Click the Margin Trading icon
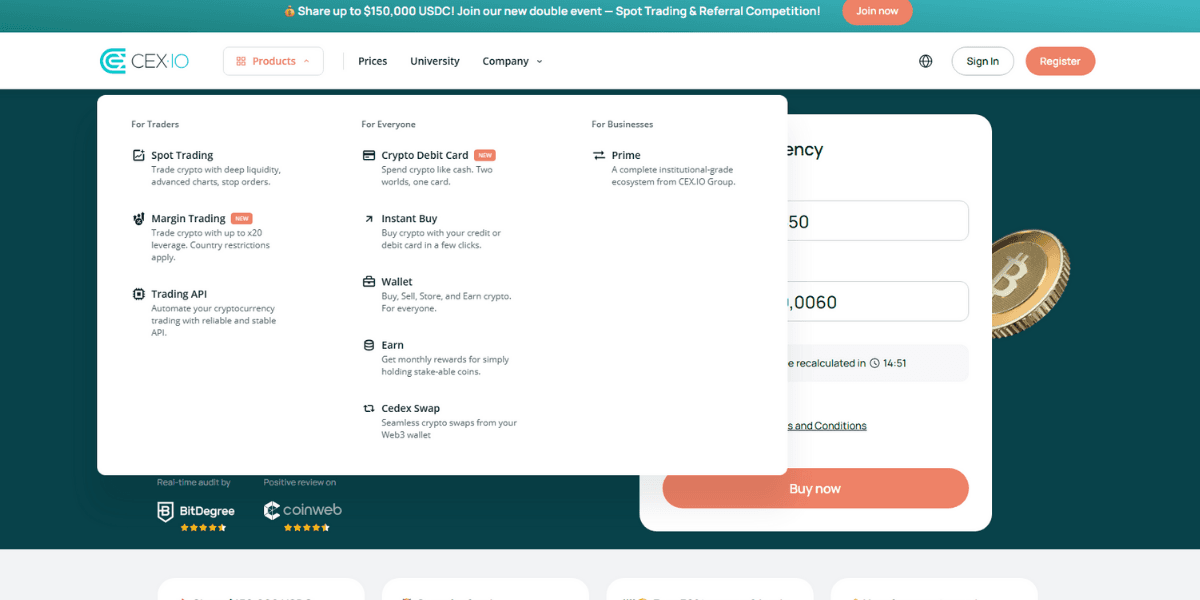Image resolution: width=1200 pixels, height=600 pixels. [x=139, y=218]
